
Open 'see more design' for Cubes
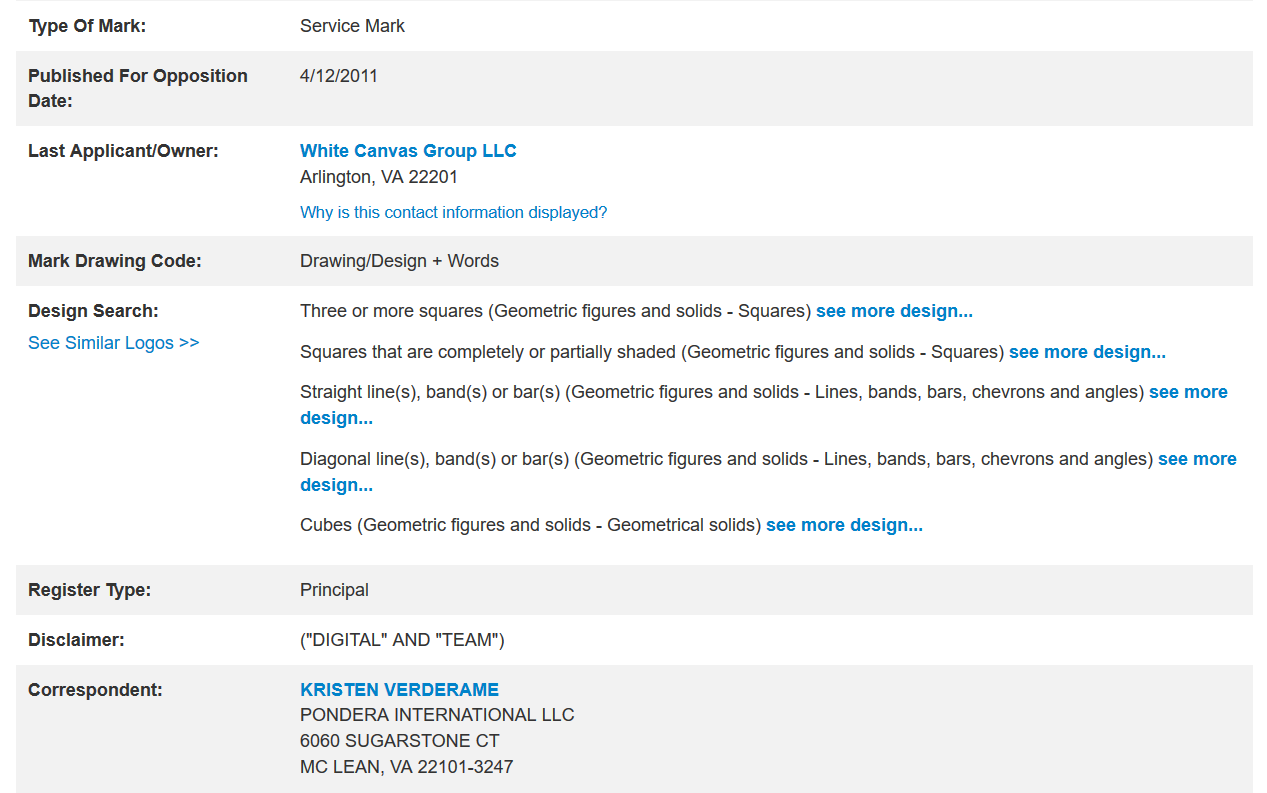[x=844, y=525]
